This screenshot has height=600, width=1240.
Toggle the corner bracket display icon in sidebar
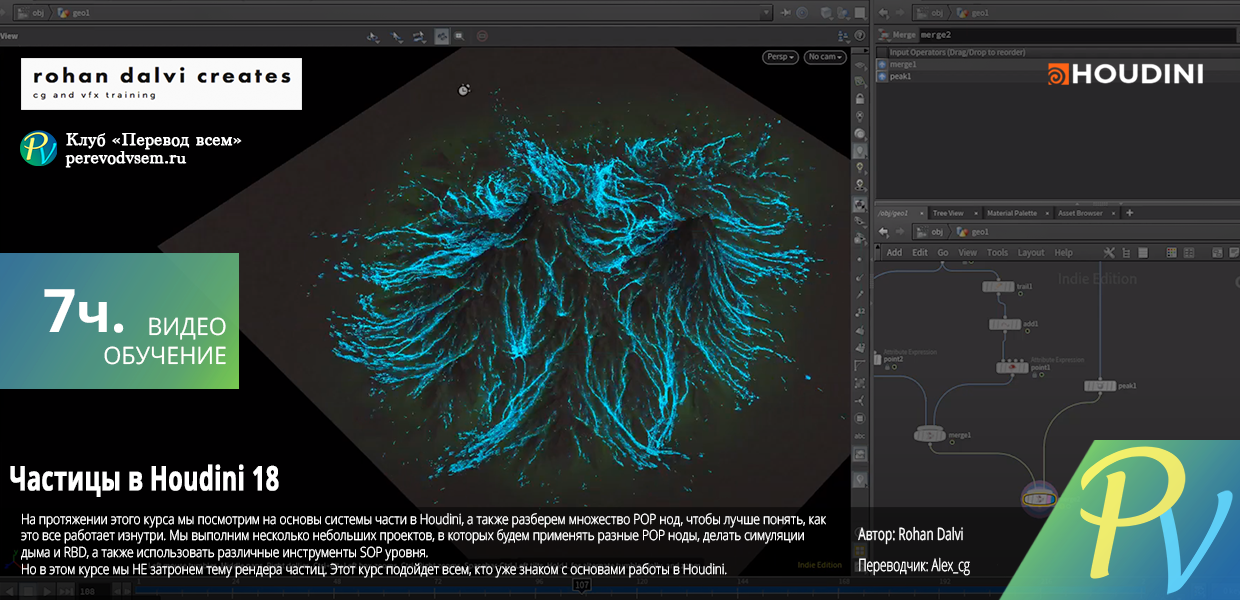[859, 365]
